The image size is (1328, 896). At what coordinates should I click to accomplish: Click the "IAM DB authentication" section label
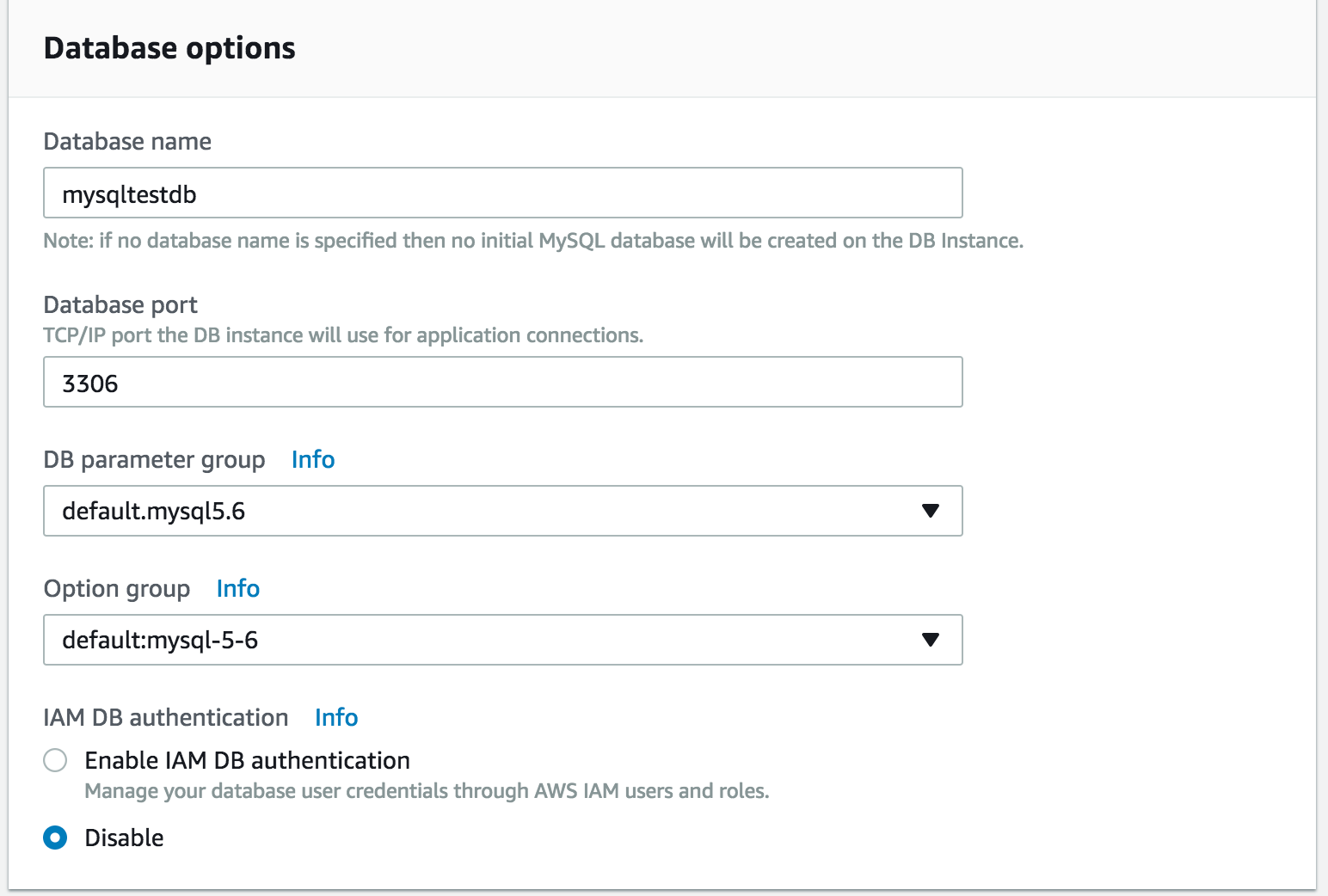[x=166, y=718]
